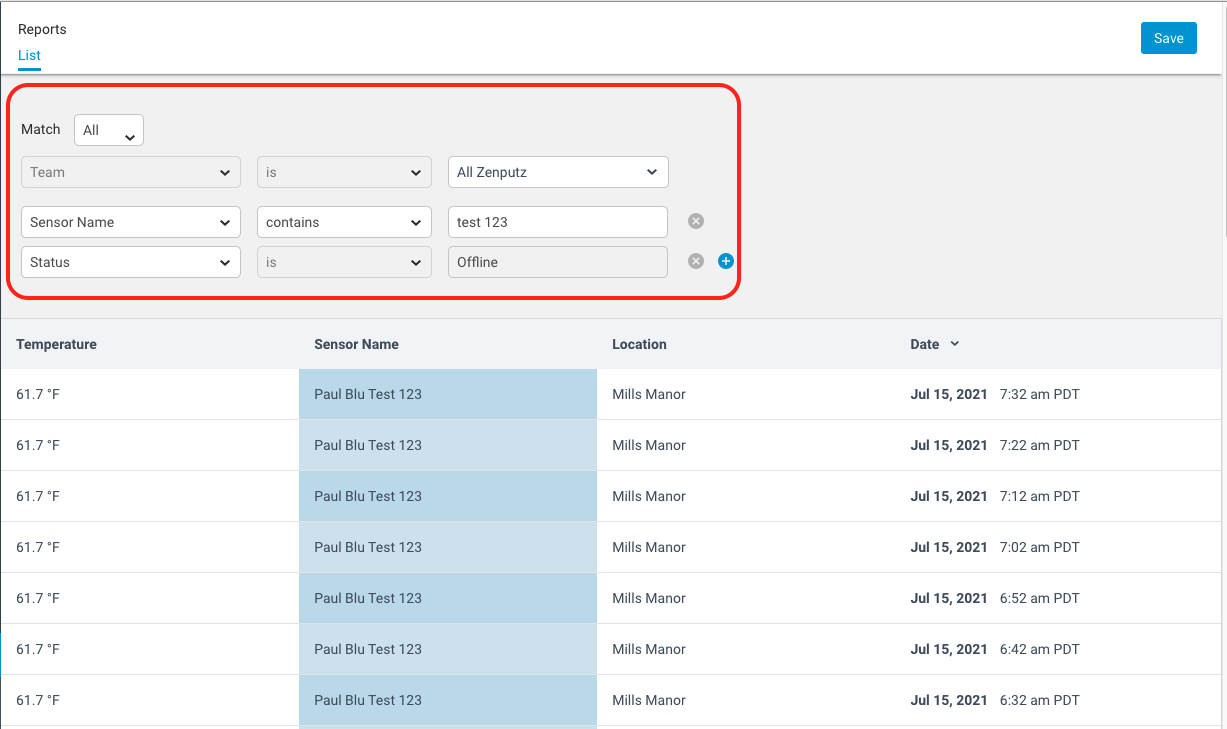Click the Sensor Name column header
Viewport: 1227px width, 729px height.
pyautogui.click(x=356, y=344)
